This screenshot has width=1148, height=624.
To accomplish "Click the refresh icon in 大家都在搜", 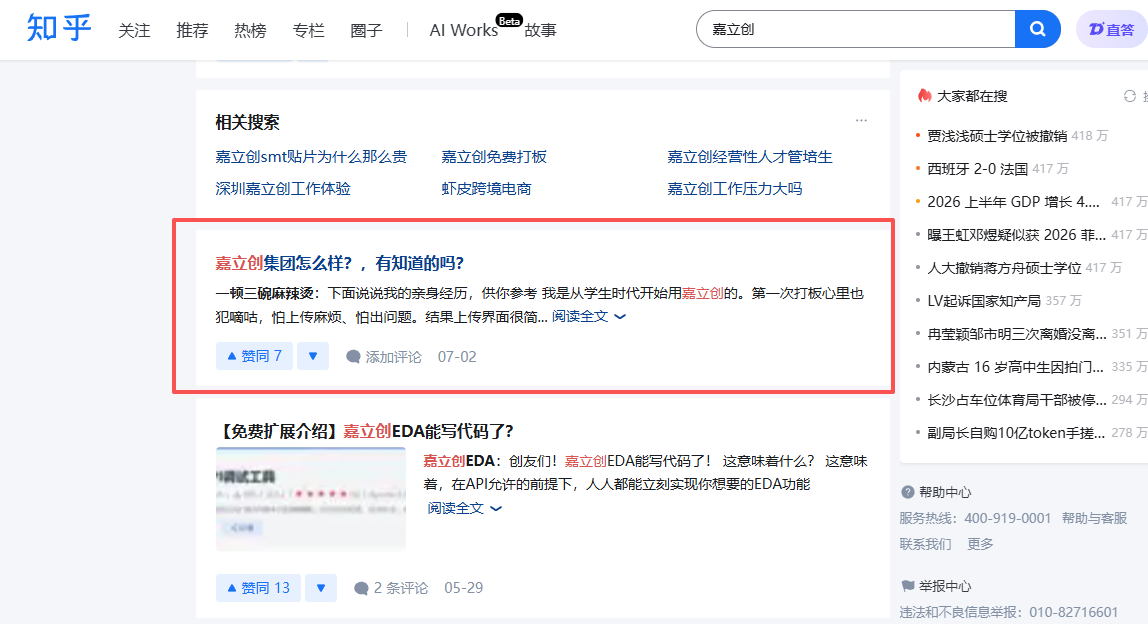I will click(x=1130, y=96).
